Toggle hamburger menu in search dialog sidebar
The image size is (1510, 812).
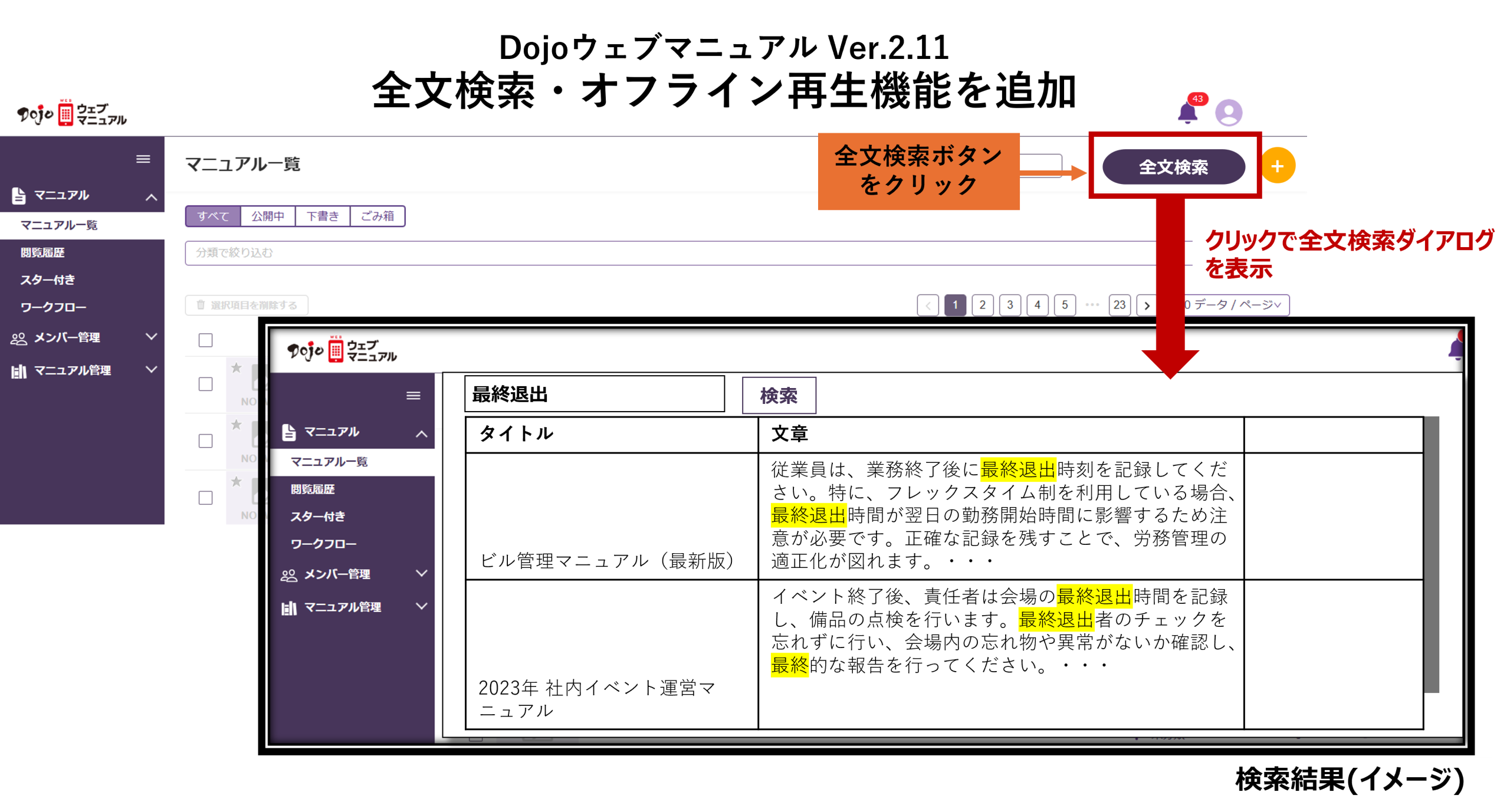413,396
